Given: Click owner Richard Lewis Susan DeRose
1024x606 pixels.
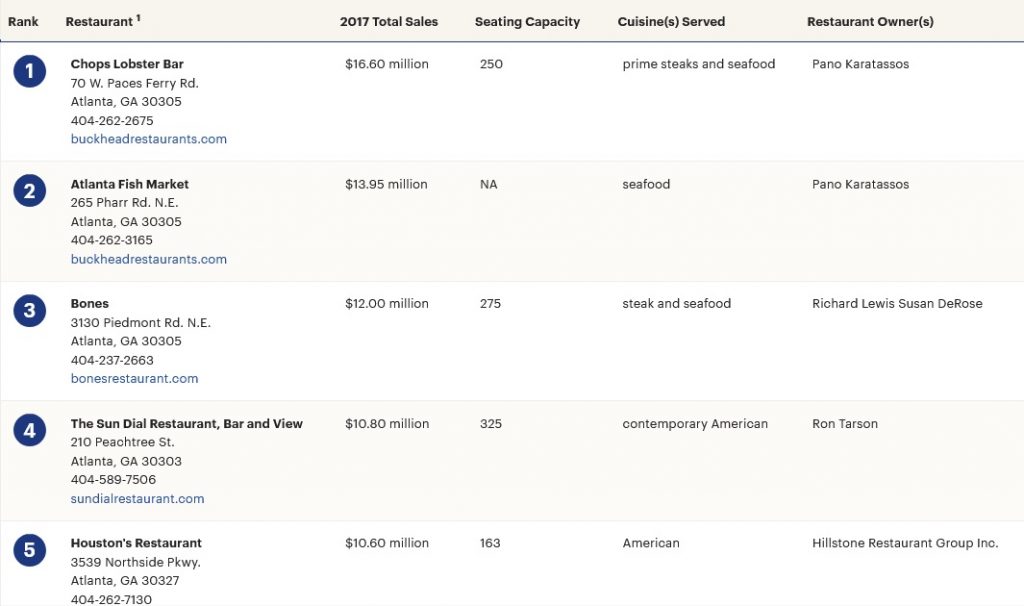Looking at the screenshot, I should 897,304.
